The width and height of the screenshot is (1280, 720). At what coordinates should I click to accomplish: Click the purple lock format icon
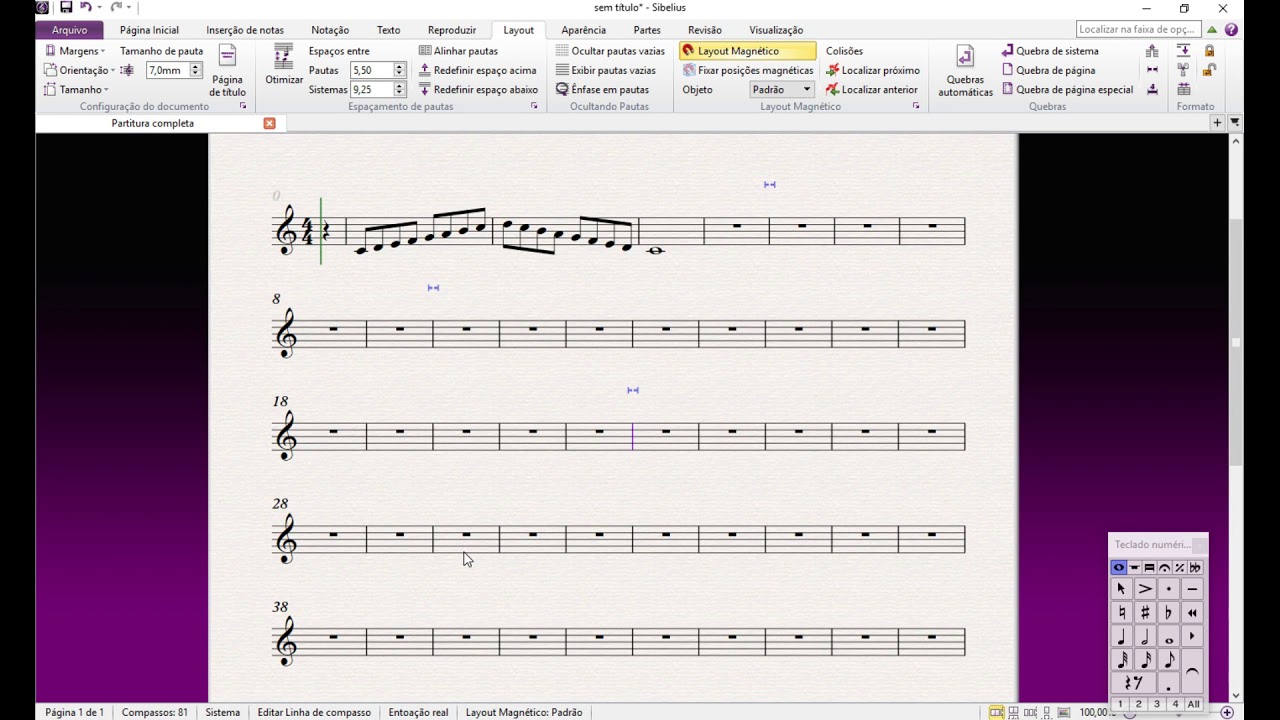pos(1209,51)
